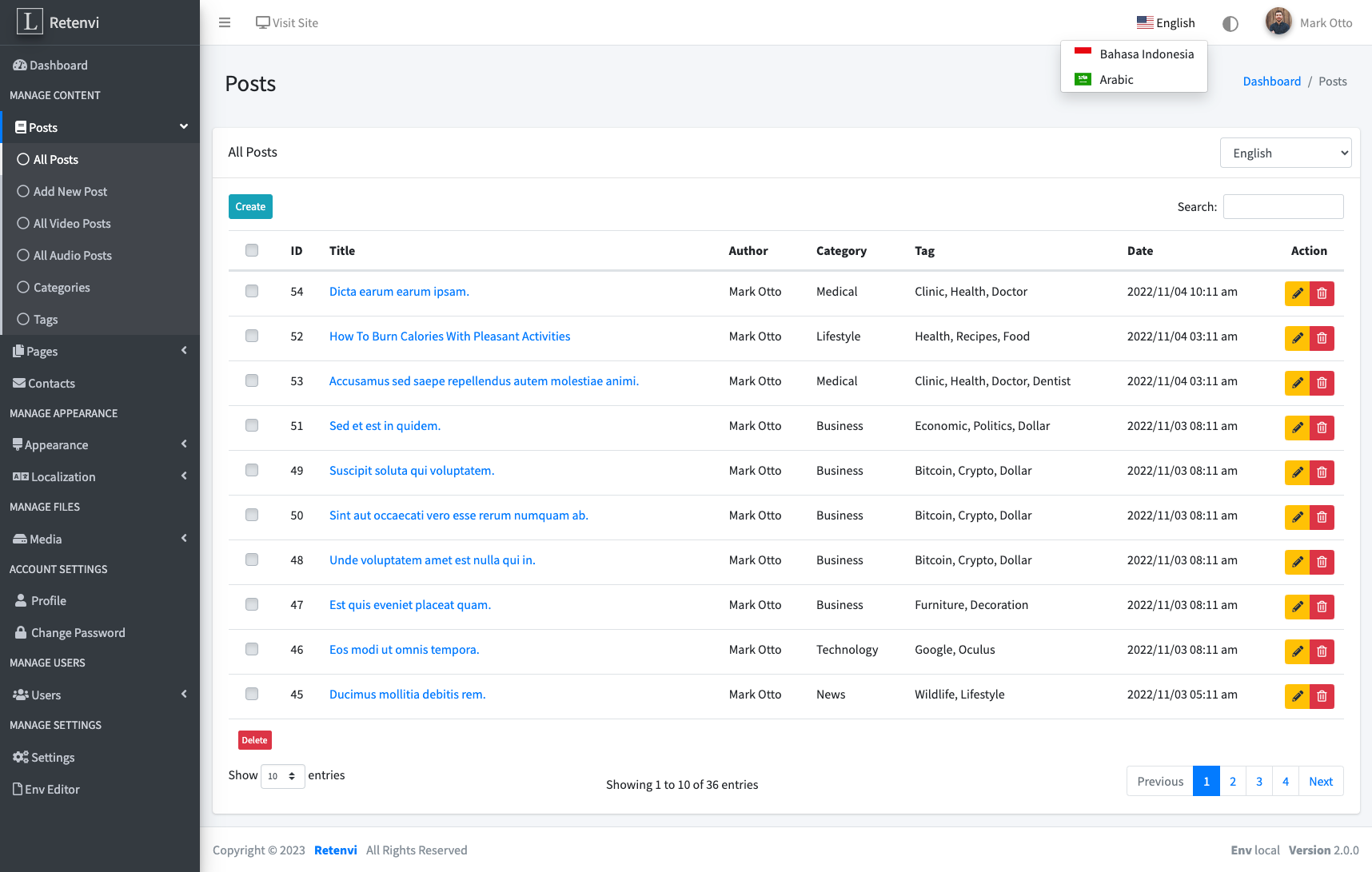Click the delete trash icon for post 46

(1322, 651)
